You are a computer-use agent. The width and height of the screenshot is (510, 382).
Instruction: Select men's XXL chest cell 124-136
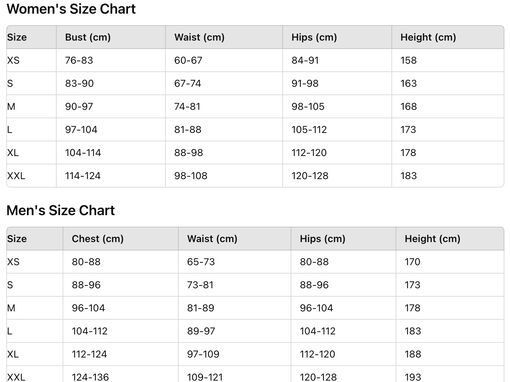click(x=90, y=377)
